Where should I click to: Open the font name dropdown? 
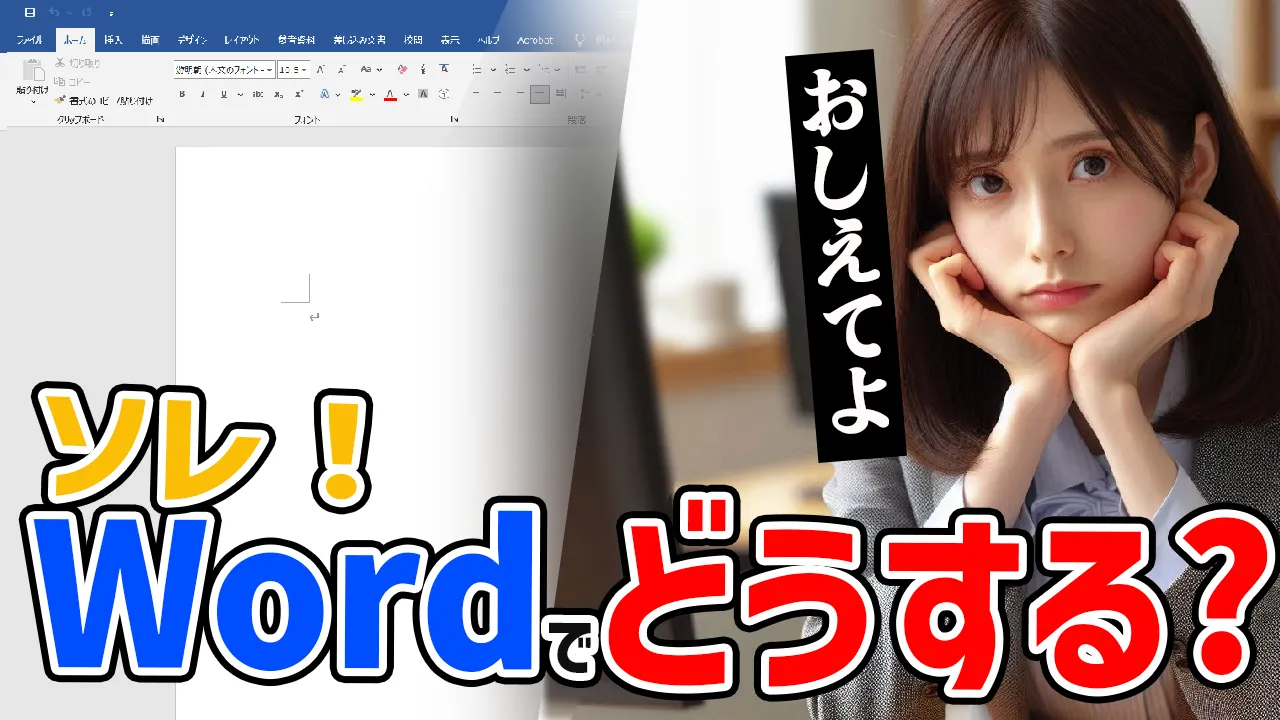tap(270, 70)
